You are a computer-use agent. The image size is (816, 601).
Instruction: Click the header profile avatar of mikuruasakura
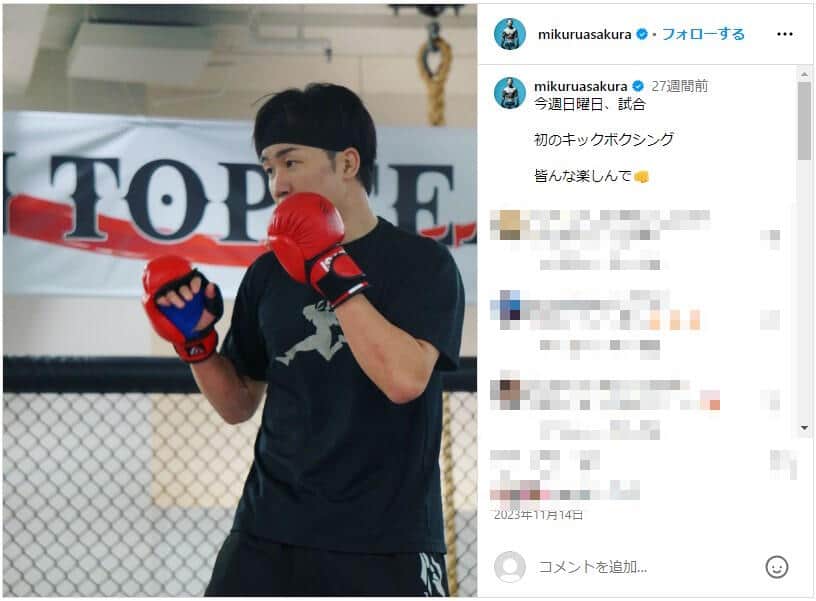pos(509,34)
